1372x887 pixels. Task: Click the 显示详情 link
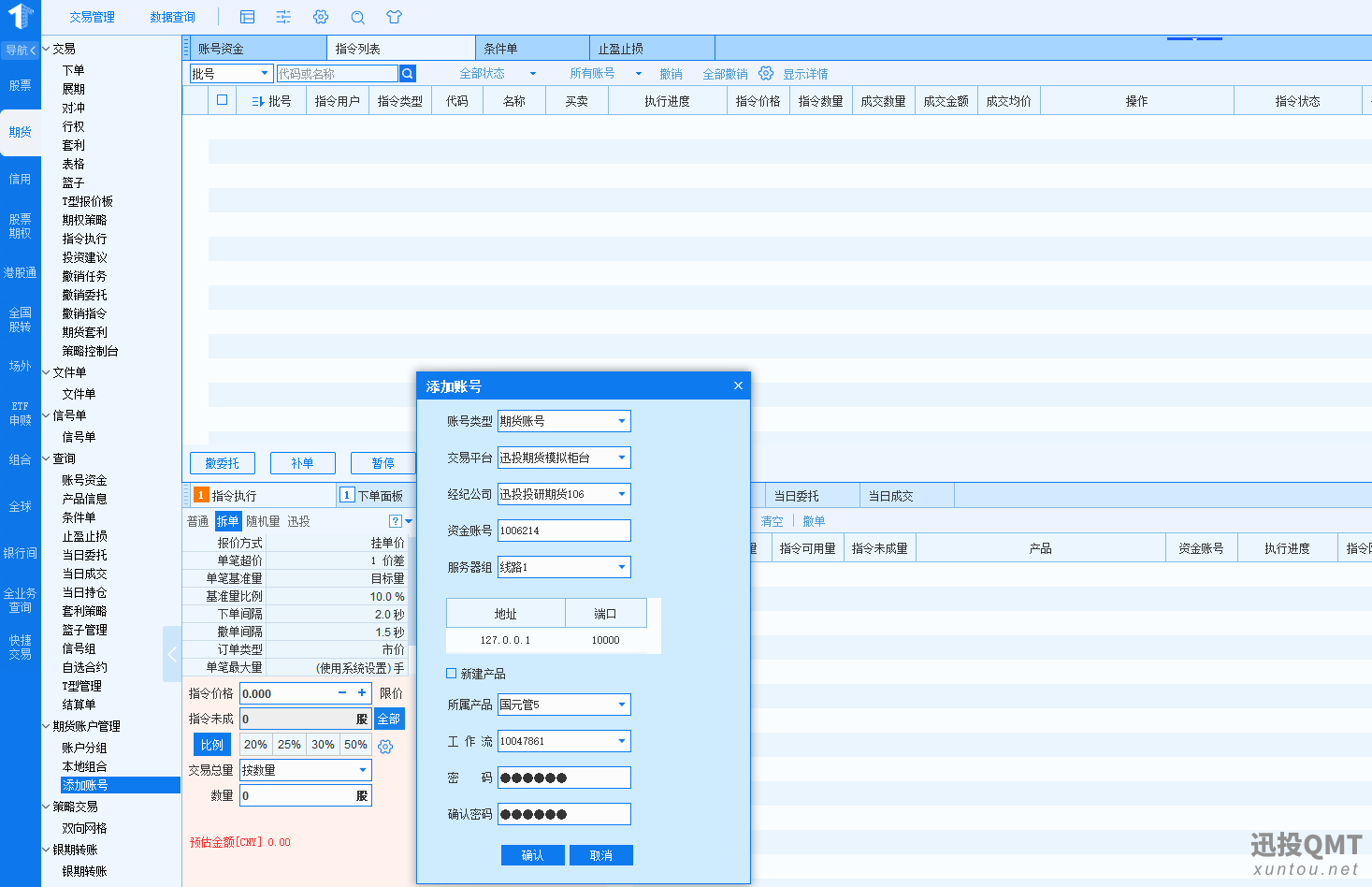coord(805,74)
